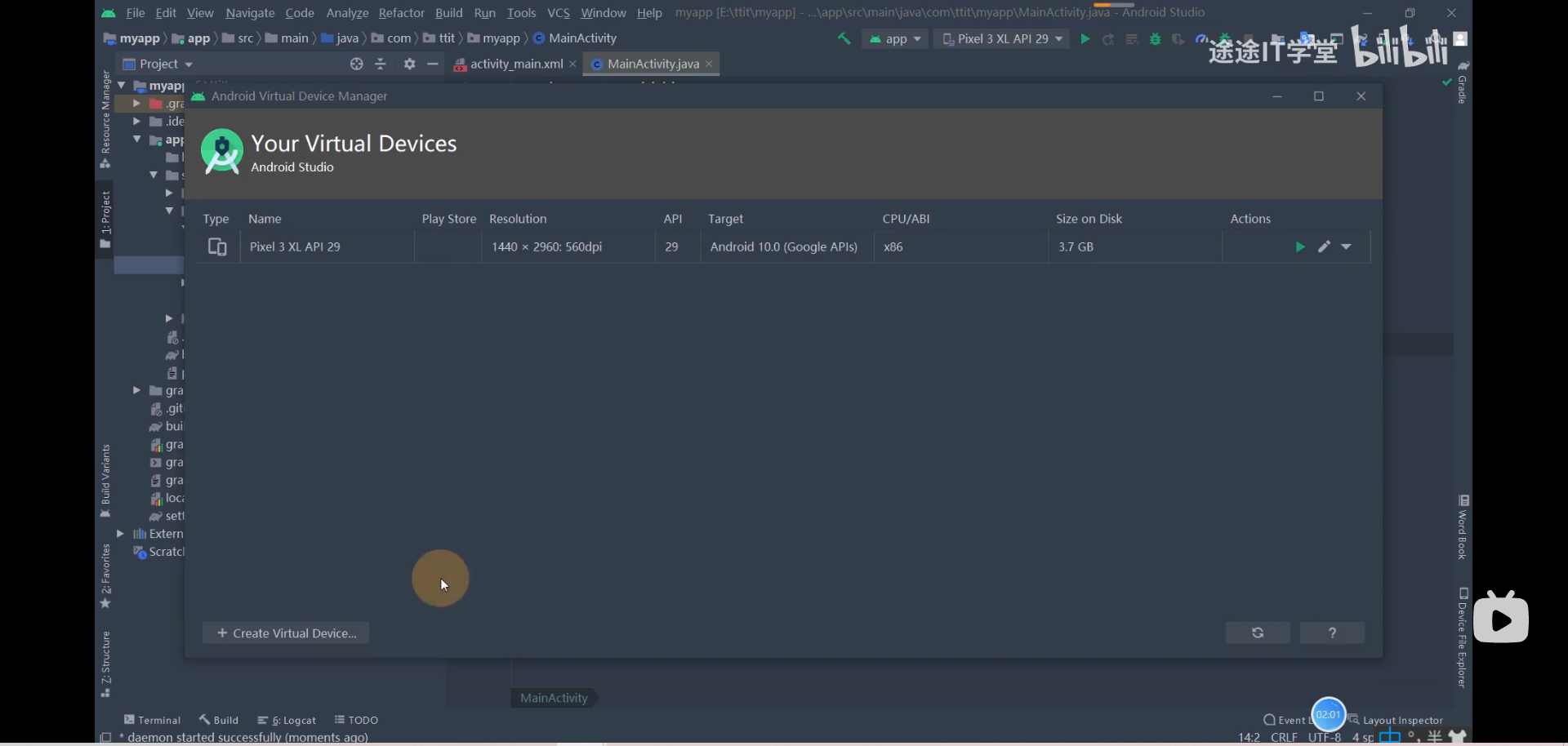Open the Resource Manager side panel
Image resolution: width=1568 pixels, height=746 pixels.
click(105, 119)
